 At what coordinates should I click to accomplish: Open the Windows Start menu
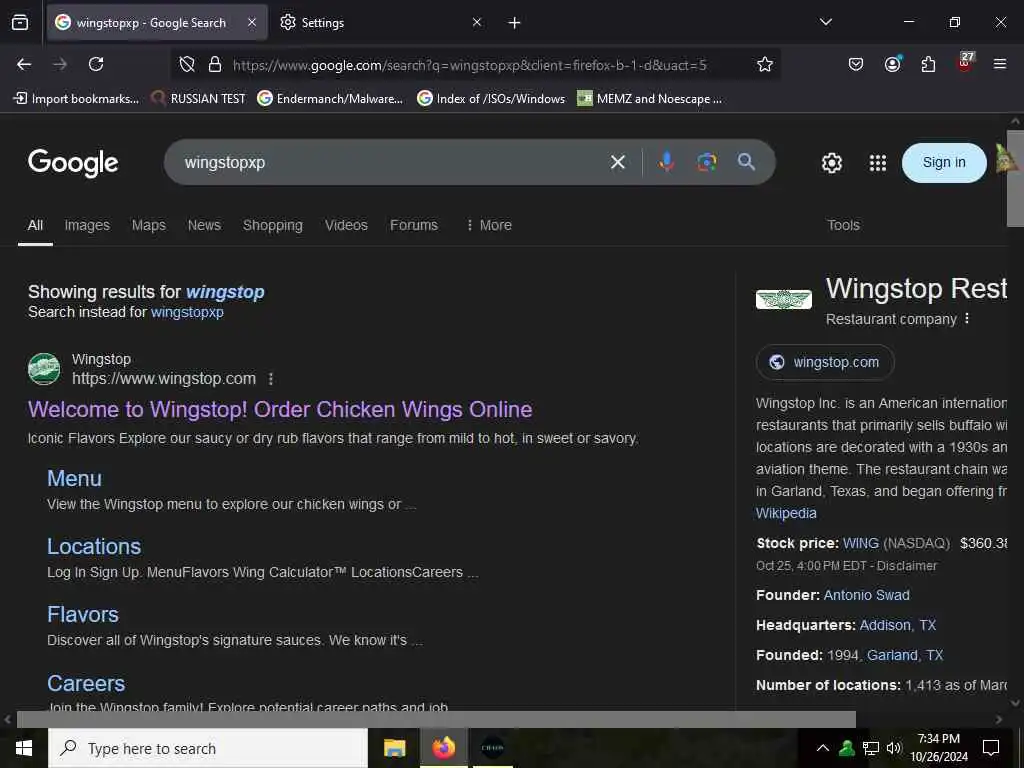[24, 748]
